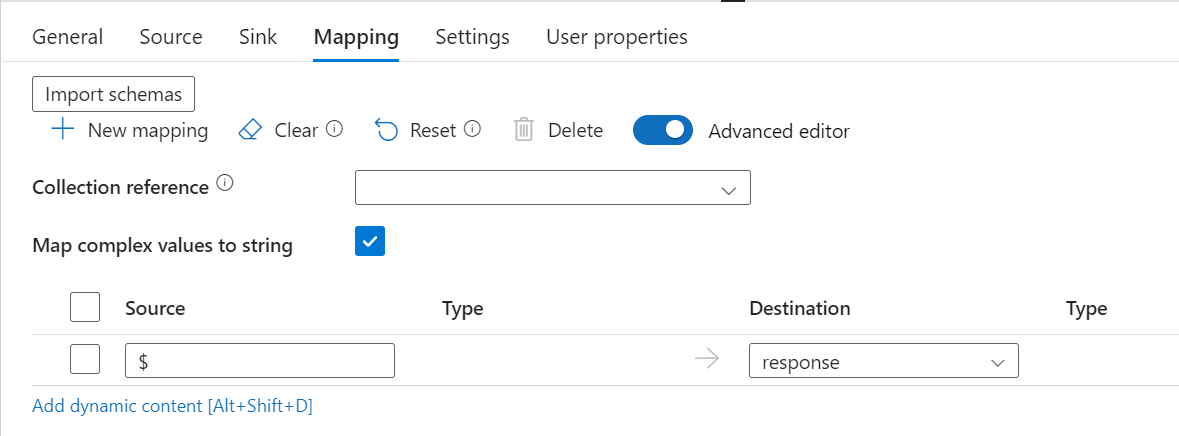
Task: Uncheck Map complex values to string
Action: point(370,242)
